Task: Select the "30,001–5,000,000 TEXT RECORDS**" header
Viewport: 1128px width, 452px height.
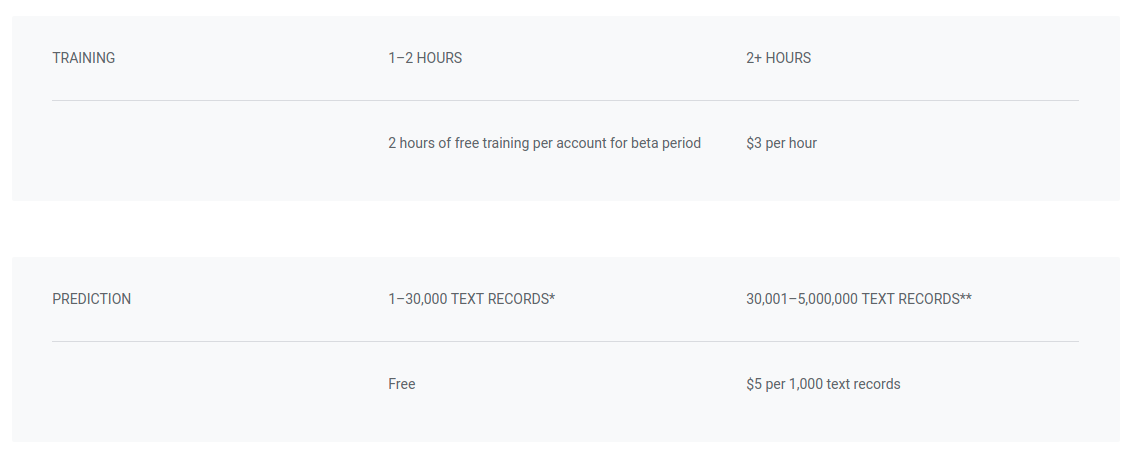Action: tap(858, 299)
